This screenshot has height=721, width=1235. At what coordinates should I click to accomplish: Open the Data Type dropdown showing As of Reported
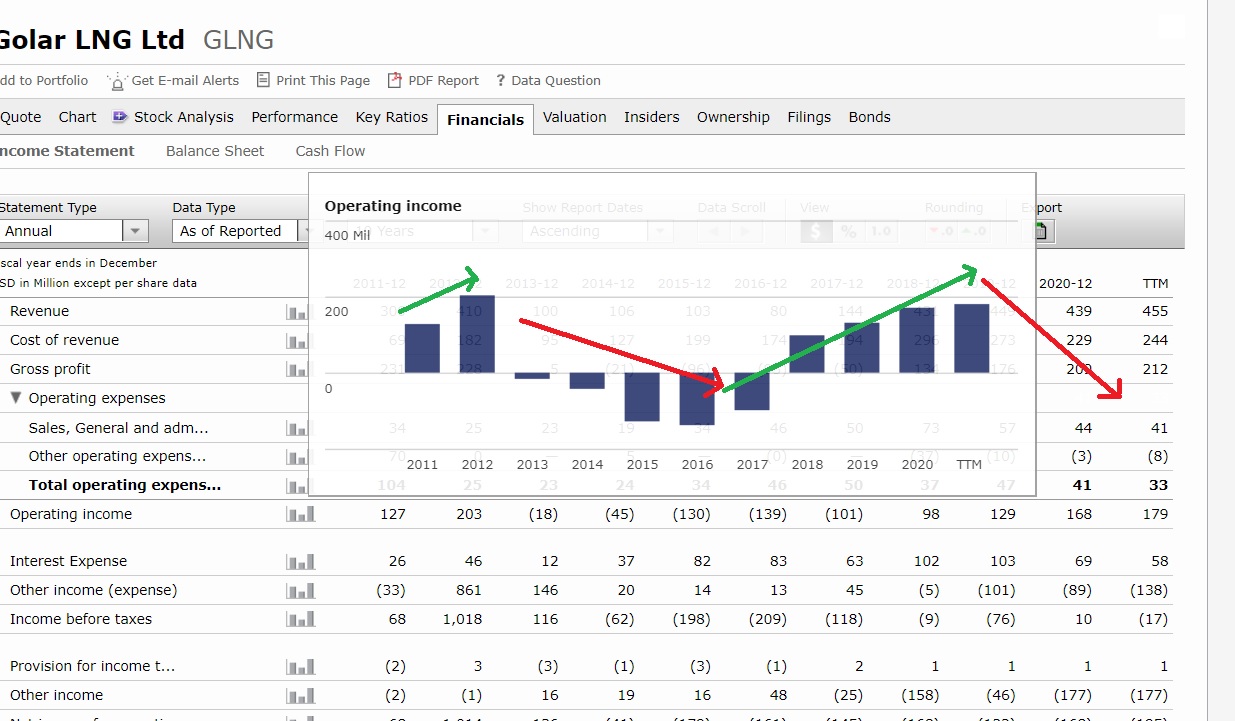pyautogui.click(x=244, y=231)
